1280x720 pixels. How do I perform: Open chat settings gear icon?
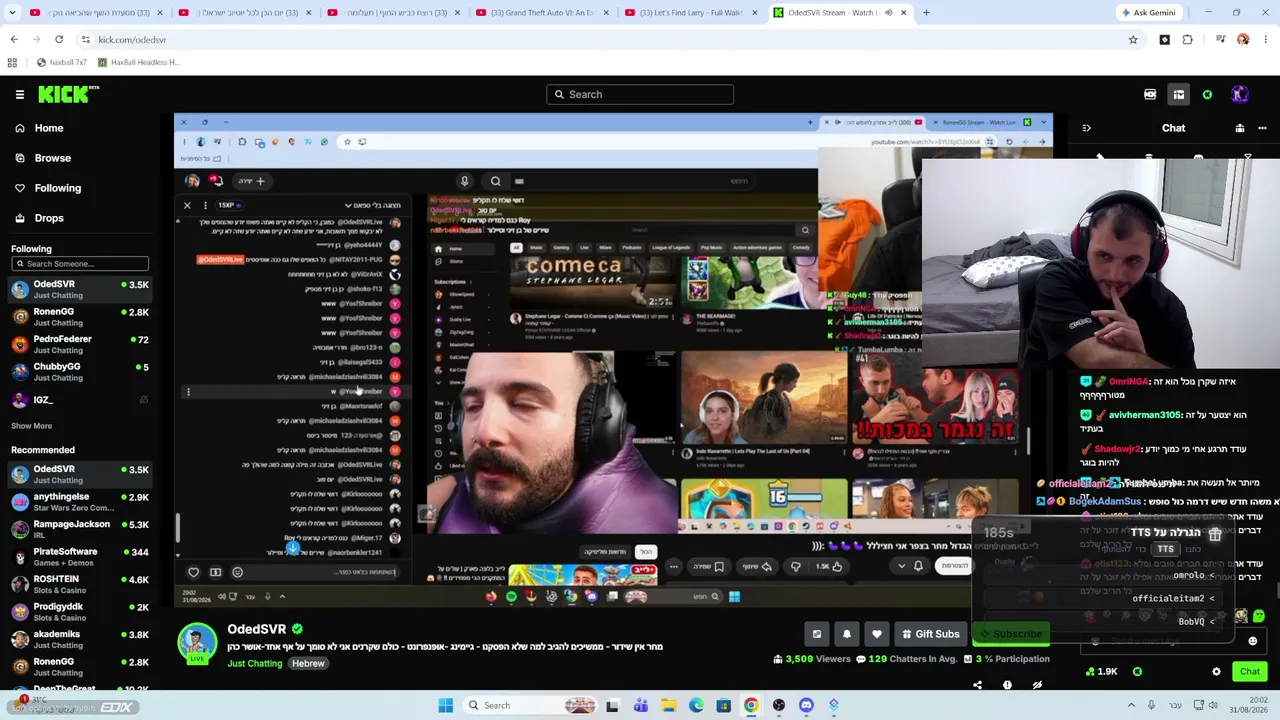point(1216,672)
